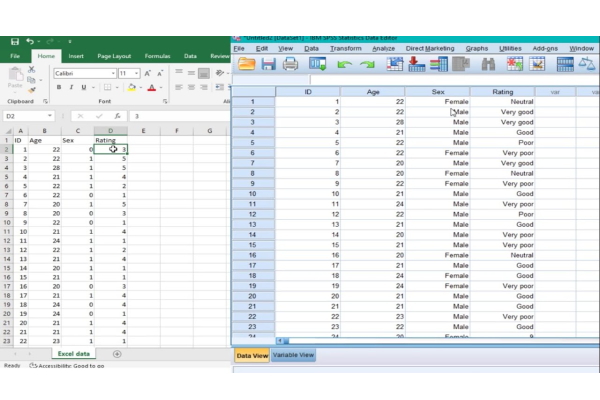This screenshot has height=400, width=600.
Task: Click SPSS go to case icon
Action: coord(395,64)
